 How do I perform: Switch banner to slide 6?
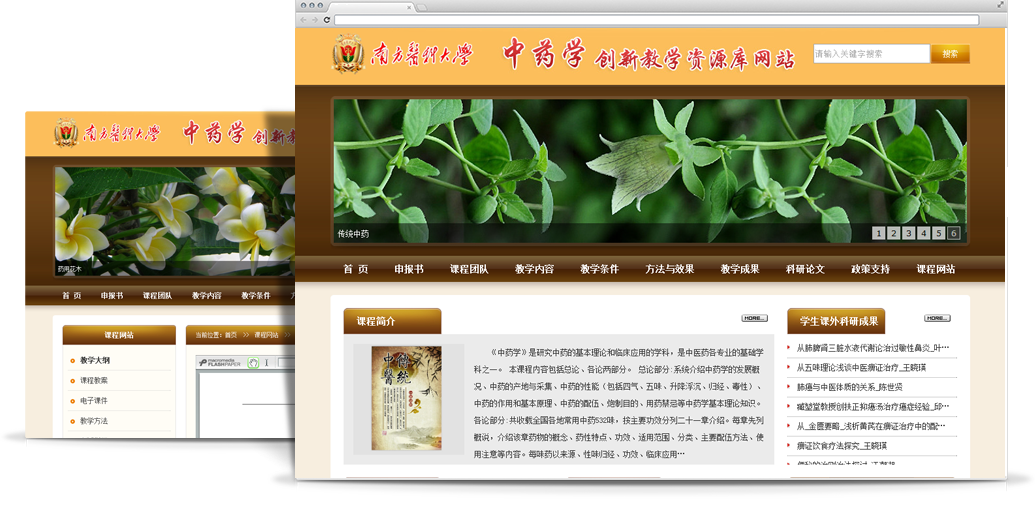pyautogui.click(x=953, y=233)
